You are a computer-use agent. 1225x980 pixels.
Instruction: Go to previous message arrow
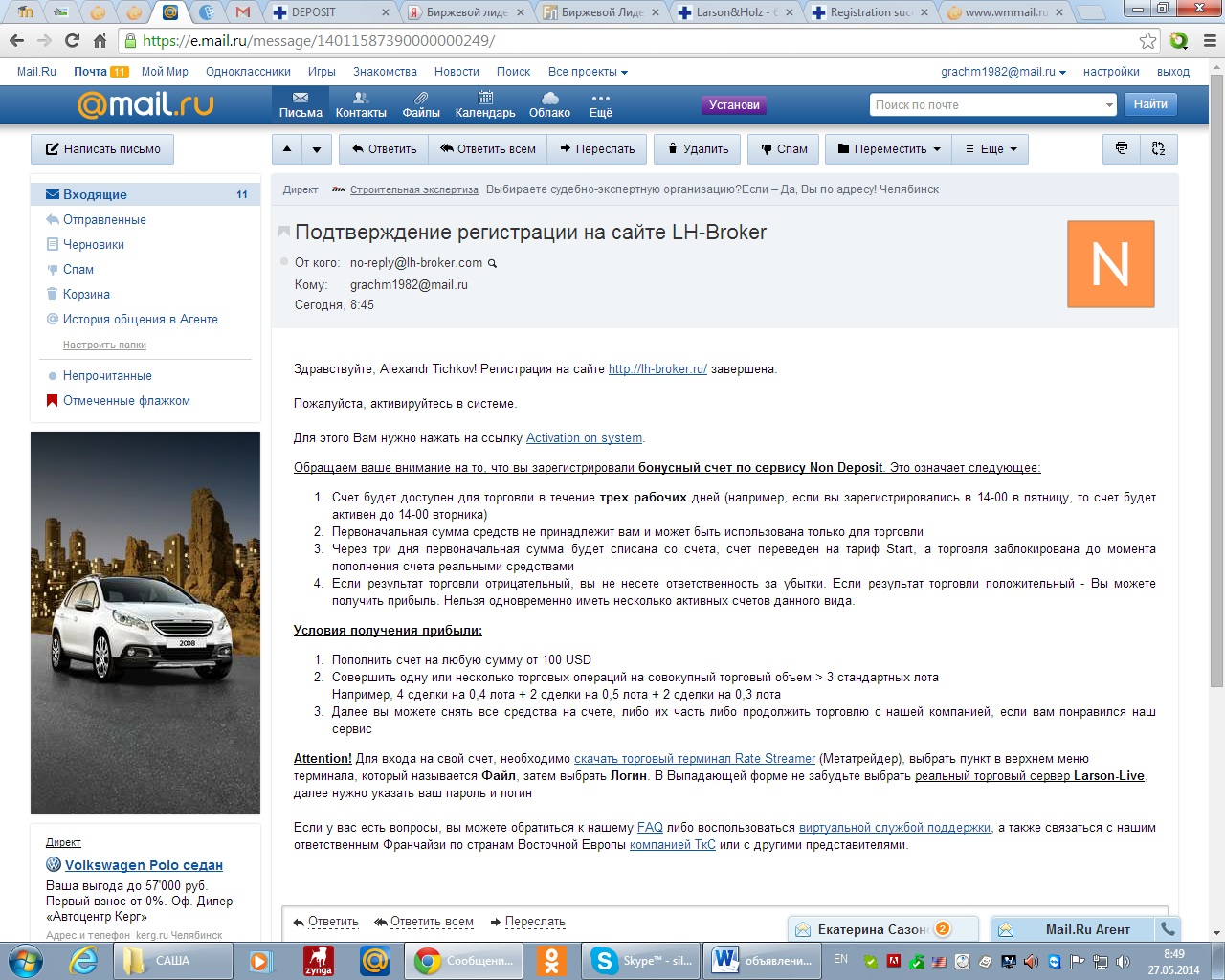pos(287,149)
